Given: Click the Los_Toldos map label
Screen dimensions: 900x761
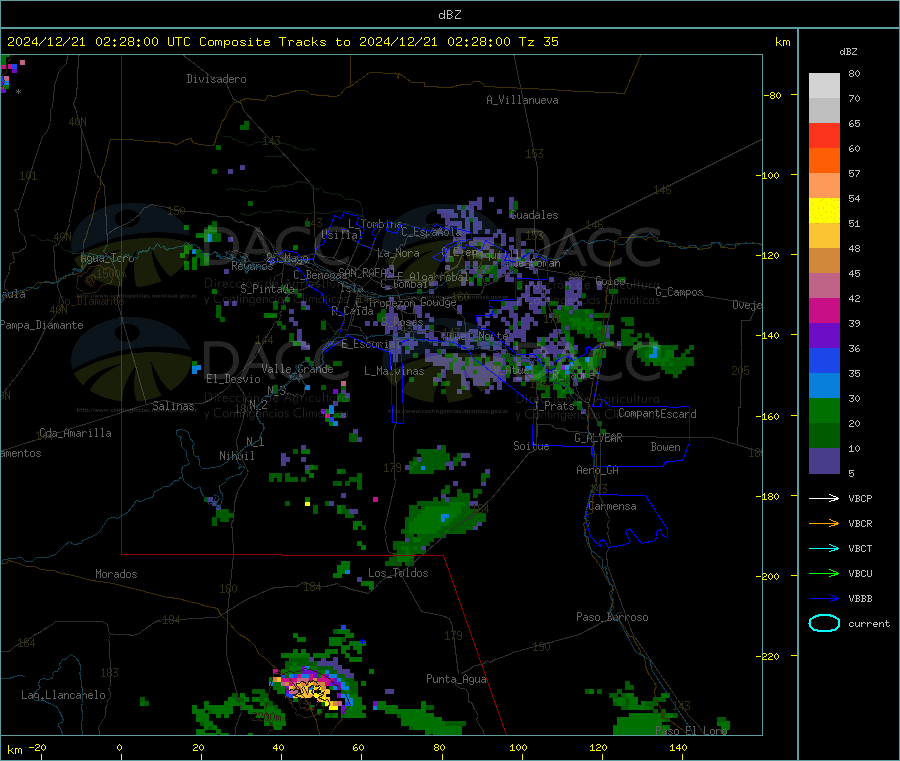Looking at the screenshot, I should pyautogui.click(x=398, y=573).
